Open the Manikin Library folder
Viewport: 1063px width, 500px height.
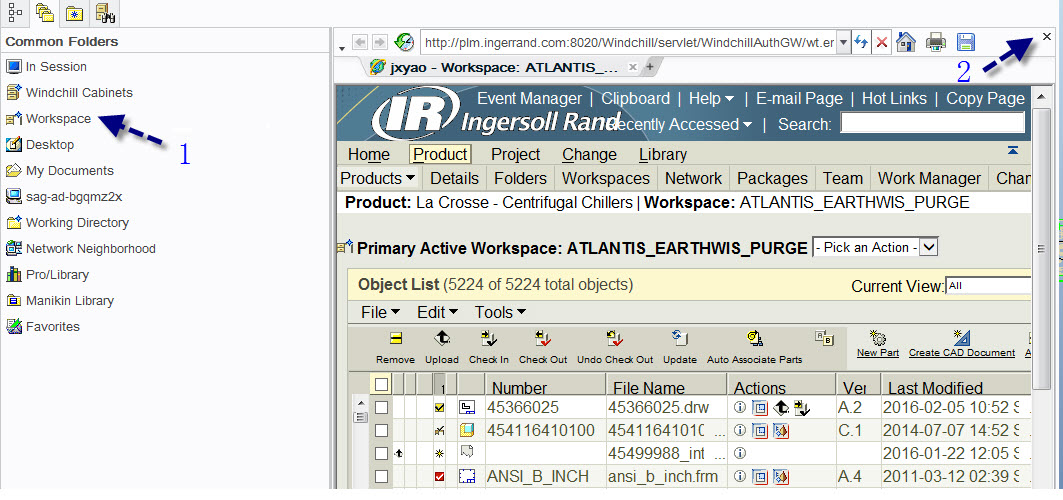(59, 300)
